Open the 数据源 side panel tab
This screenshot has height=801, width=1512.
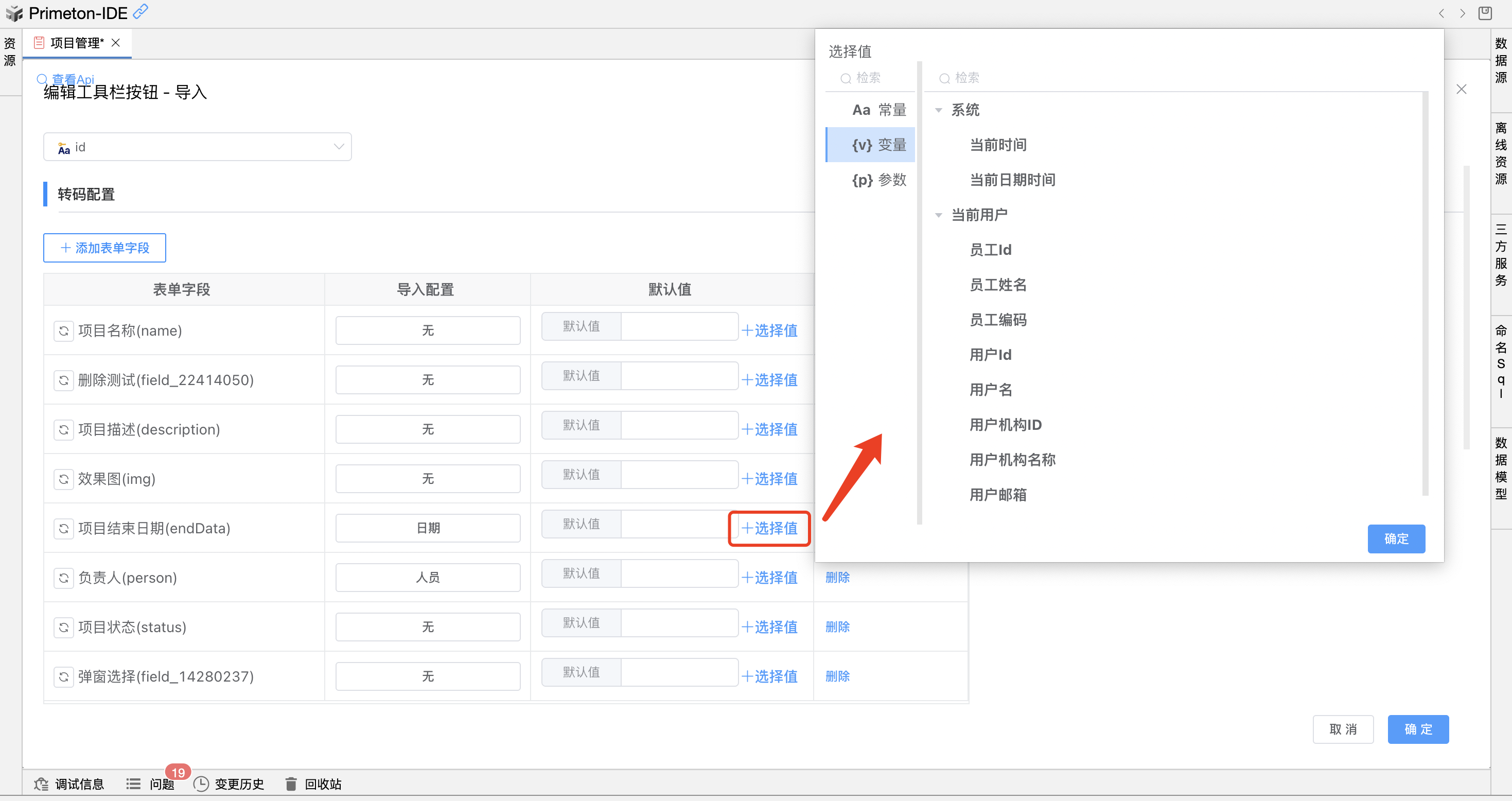pos(1500,60)
